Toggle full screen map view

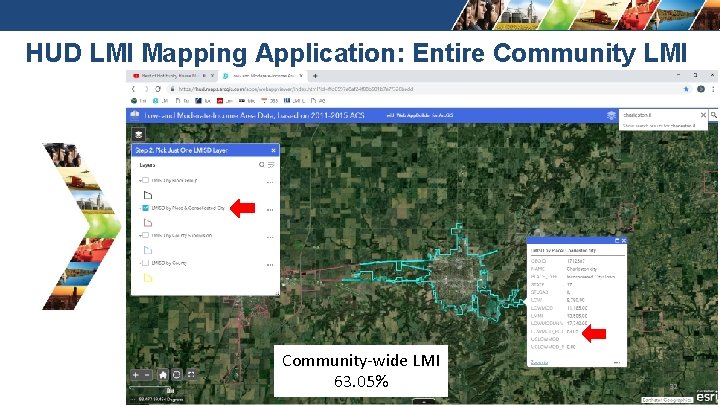(x=191, y=375)
